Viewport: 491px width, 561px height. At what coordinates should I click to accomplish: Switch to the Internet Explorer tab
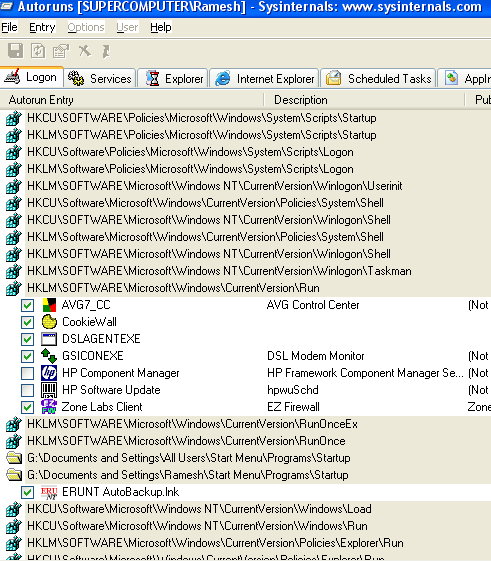point(264,78)
